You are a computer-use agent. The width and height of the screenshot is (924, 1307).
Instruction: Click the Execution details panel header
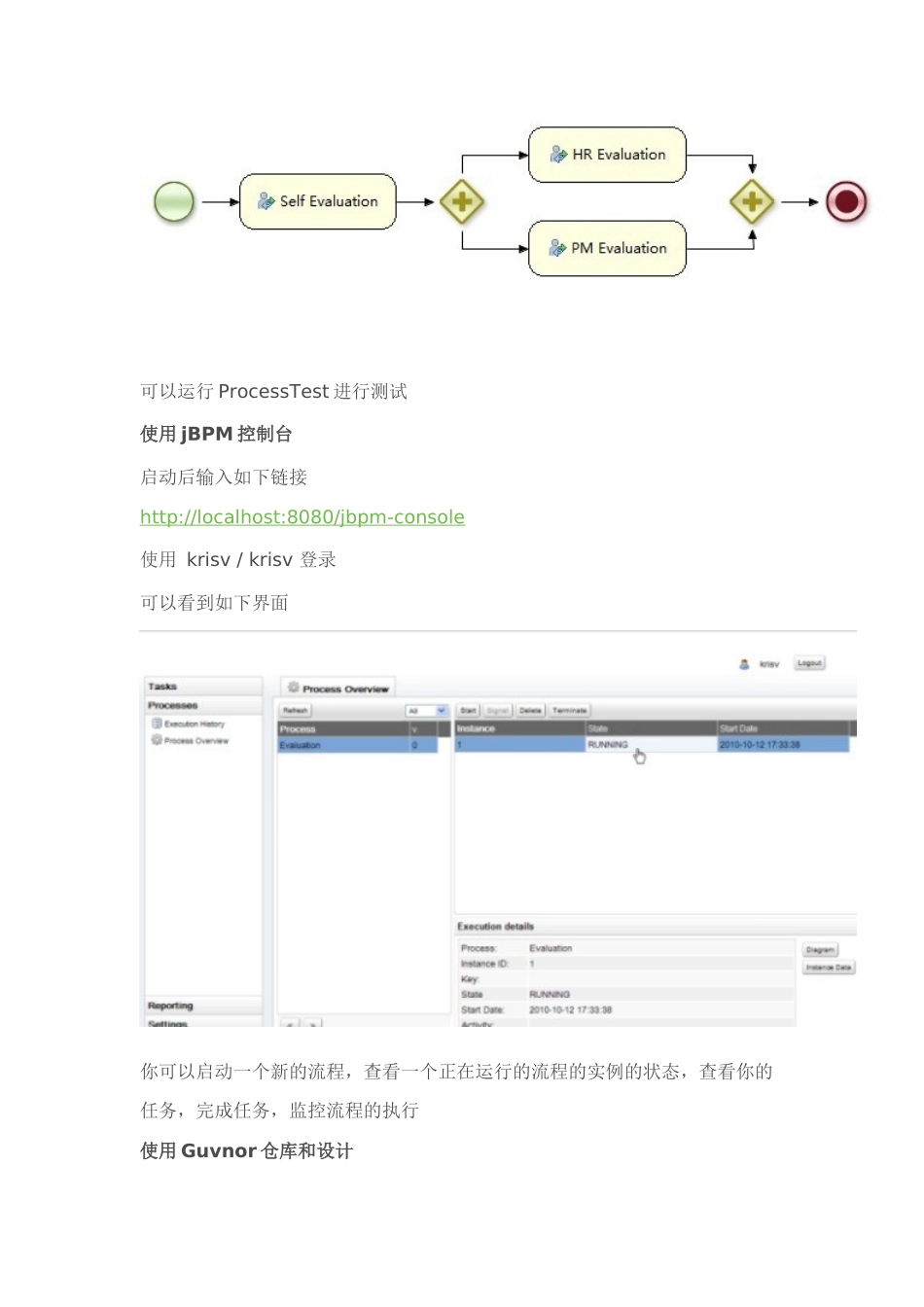tap(655, 926)
